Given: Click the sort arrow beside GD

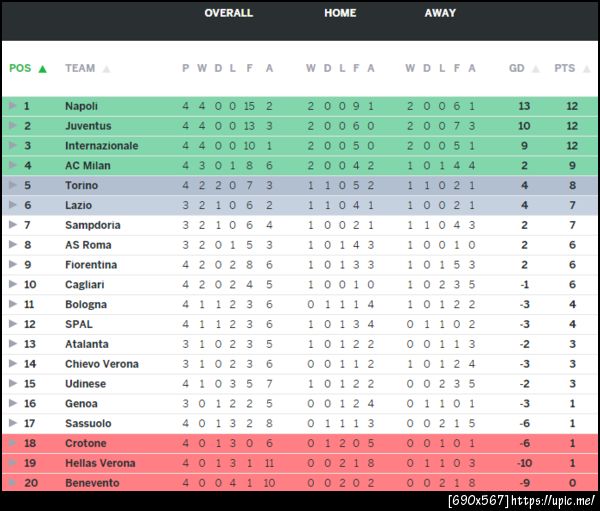Looking at the screenshot, I should [536, 69].
